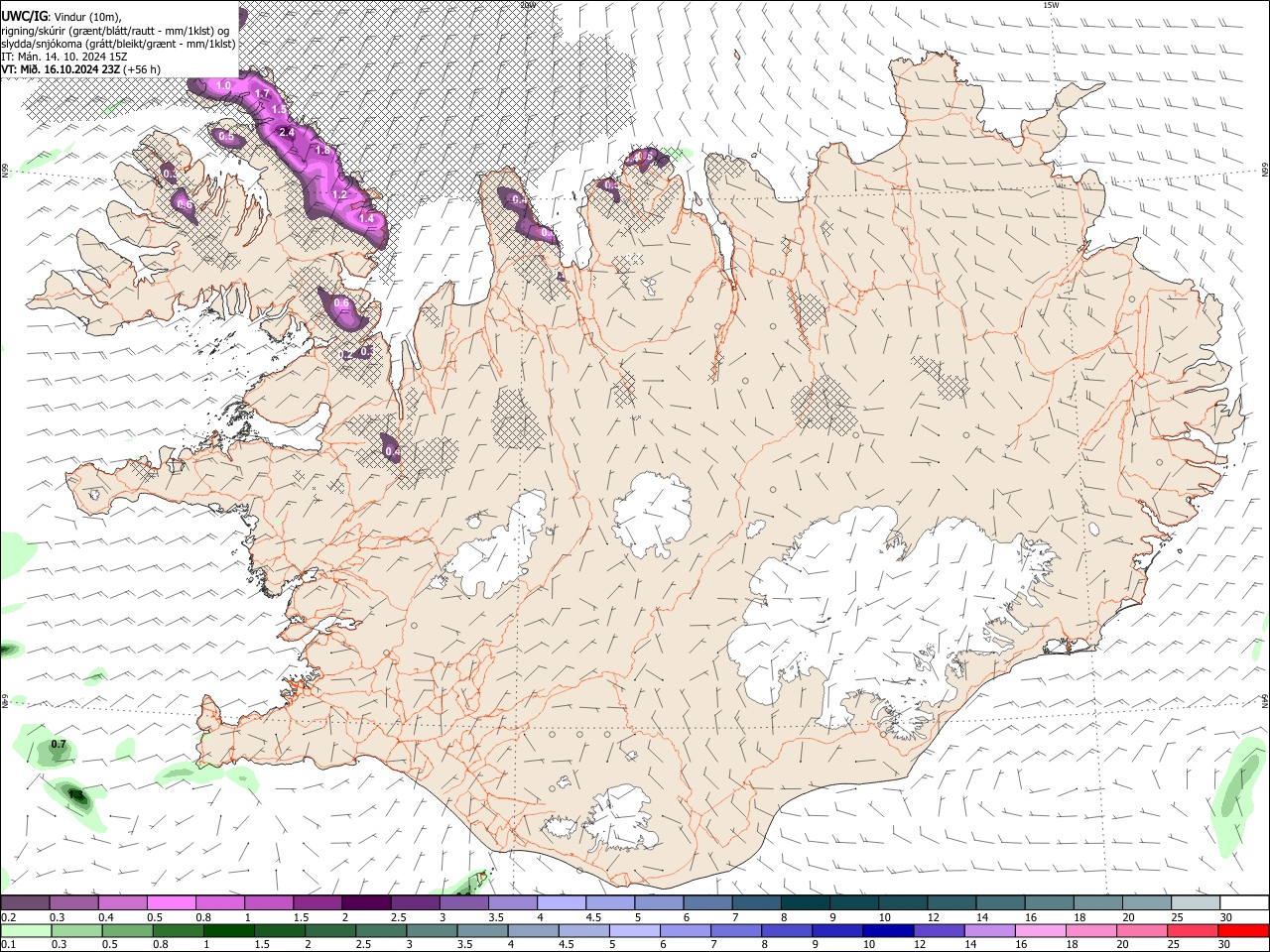Image resolution: width=1270 pixels, height=952 pixels.
Task: Click the '1.7' snowfall value on the map
Action: point(263,94)
